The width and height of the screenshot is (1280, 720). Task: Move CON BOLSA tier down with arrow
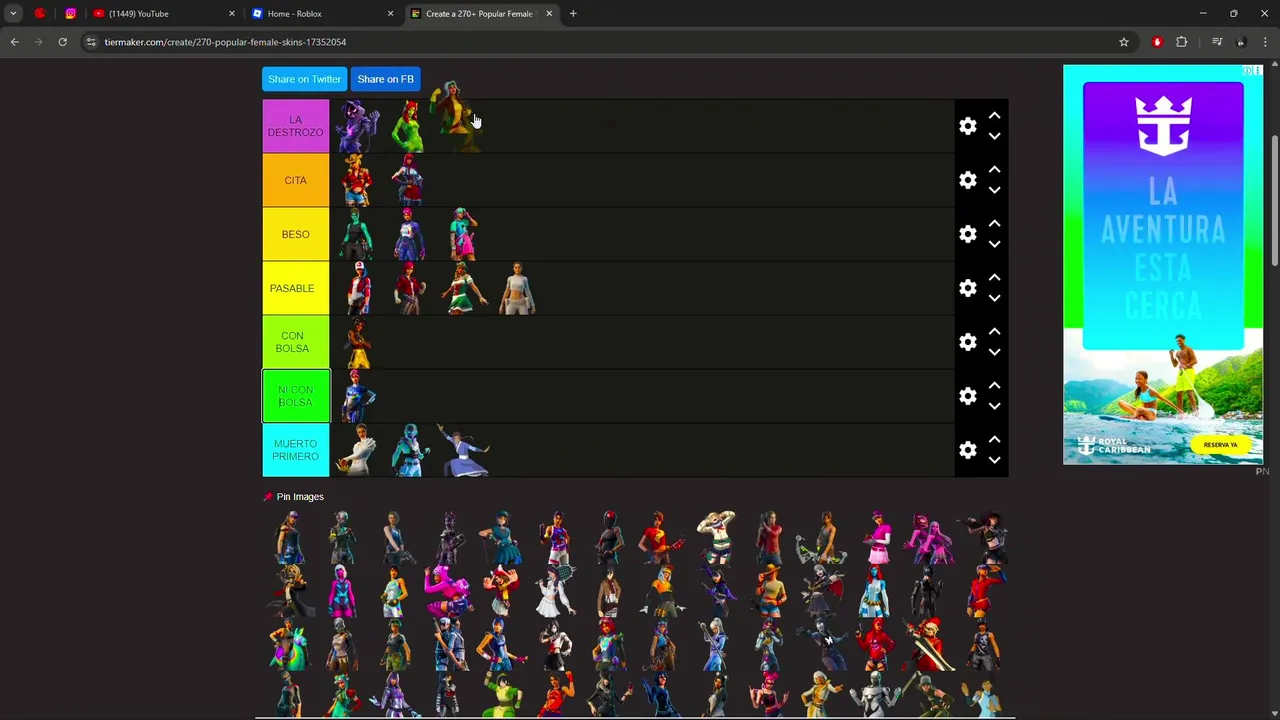994,352
